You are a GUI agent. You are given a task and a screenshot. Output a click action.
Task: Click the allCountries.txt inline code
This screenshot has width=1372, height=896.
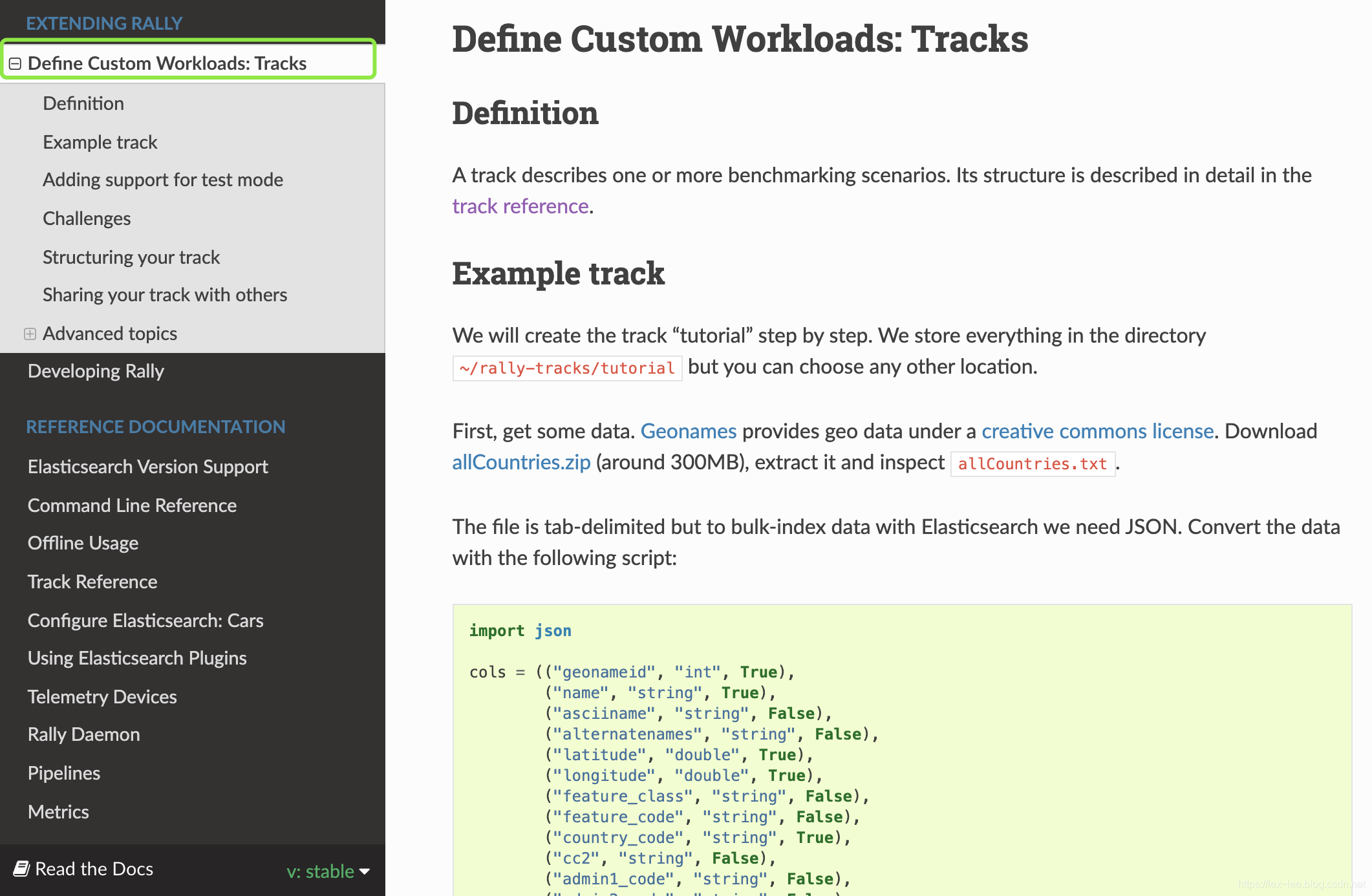(x=1033, y=464)
